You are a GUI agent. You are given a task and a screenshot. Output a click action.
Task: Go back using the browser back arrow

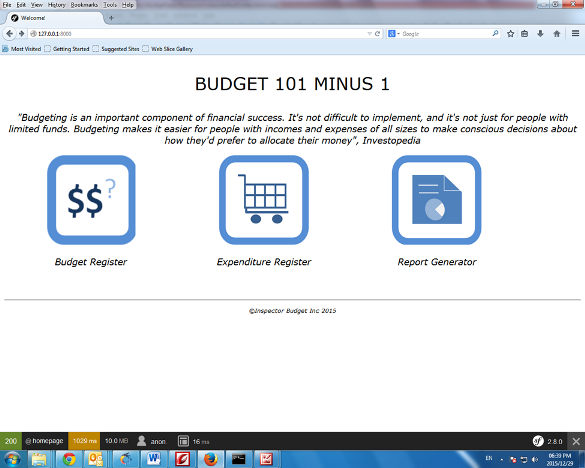9,34
